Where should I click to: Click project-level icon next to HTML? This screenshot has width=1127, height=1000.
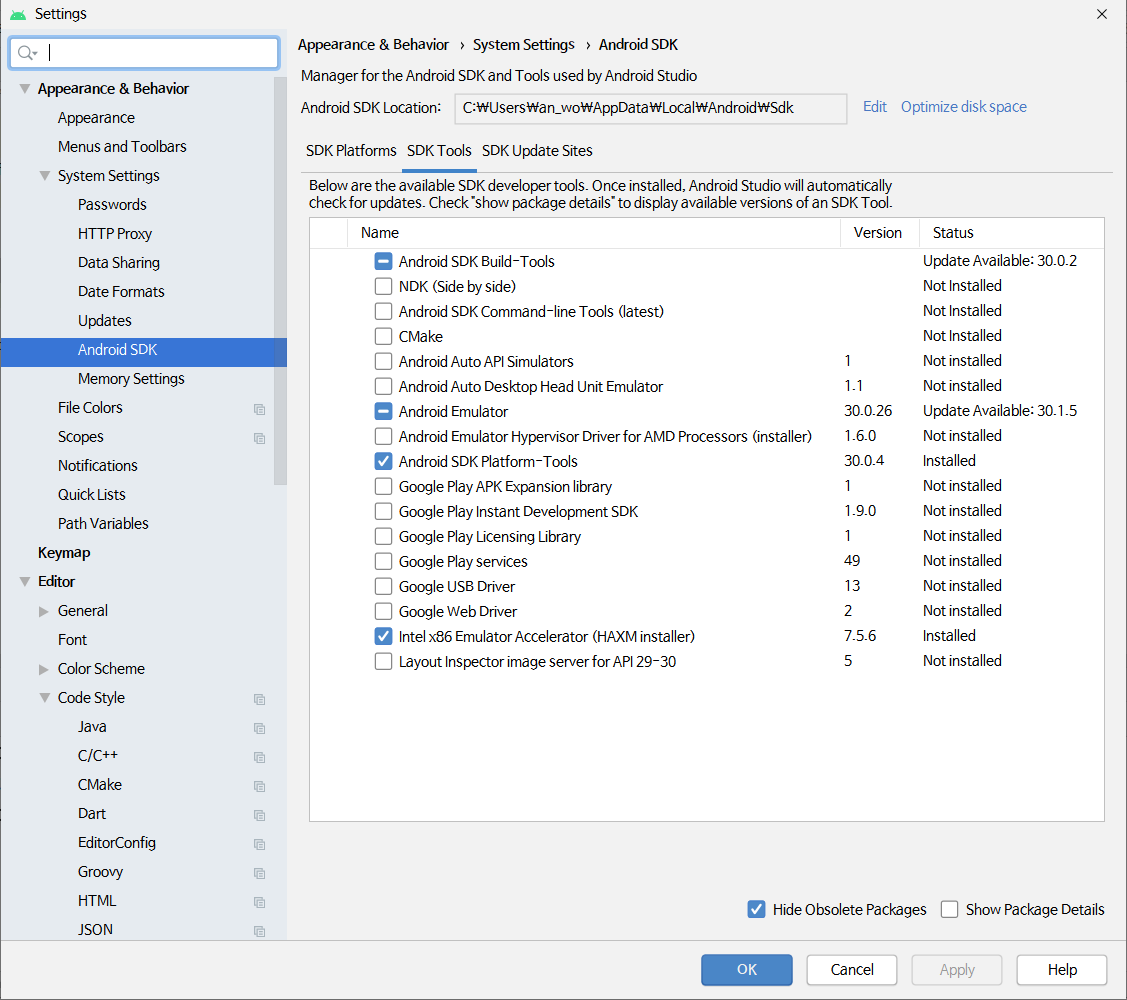tap(259, 902)
